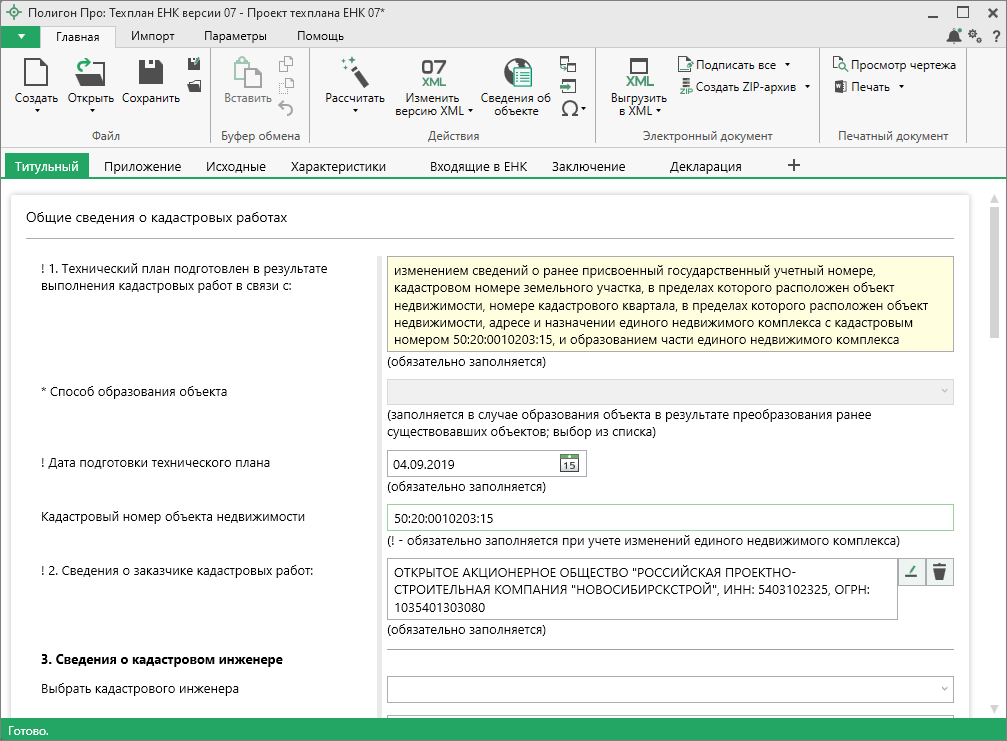Image resolution: width=1007 pixels, height=741 pixels.
Task: Click Создать ZIP-архив button
Action: [745, 87]
